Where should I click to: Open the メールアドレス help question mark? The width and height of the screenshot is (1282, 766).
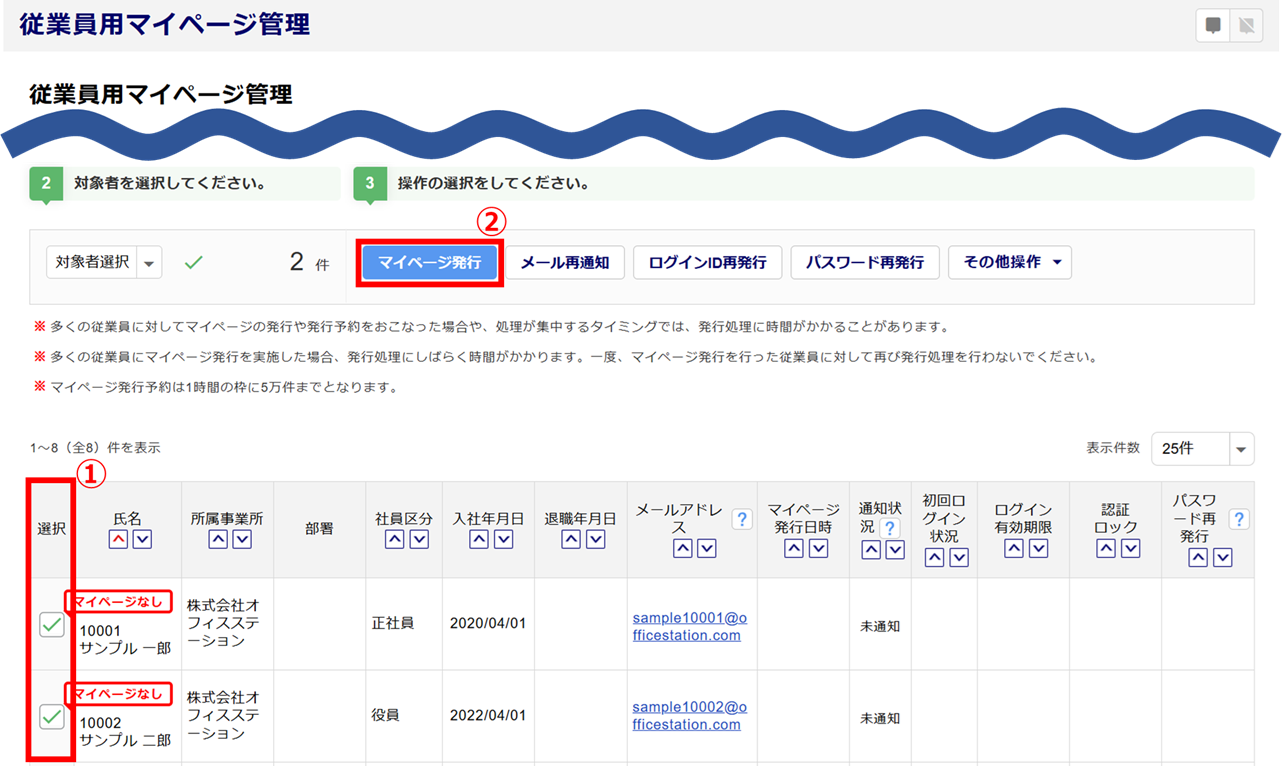[x=741, y=519]
